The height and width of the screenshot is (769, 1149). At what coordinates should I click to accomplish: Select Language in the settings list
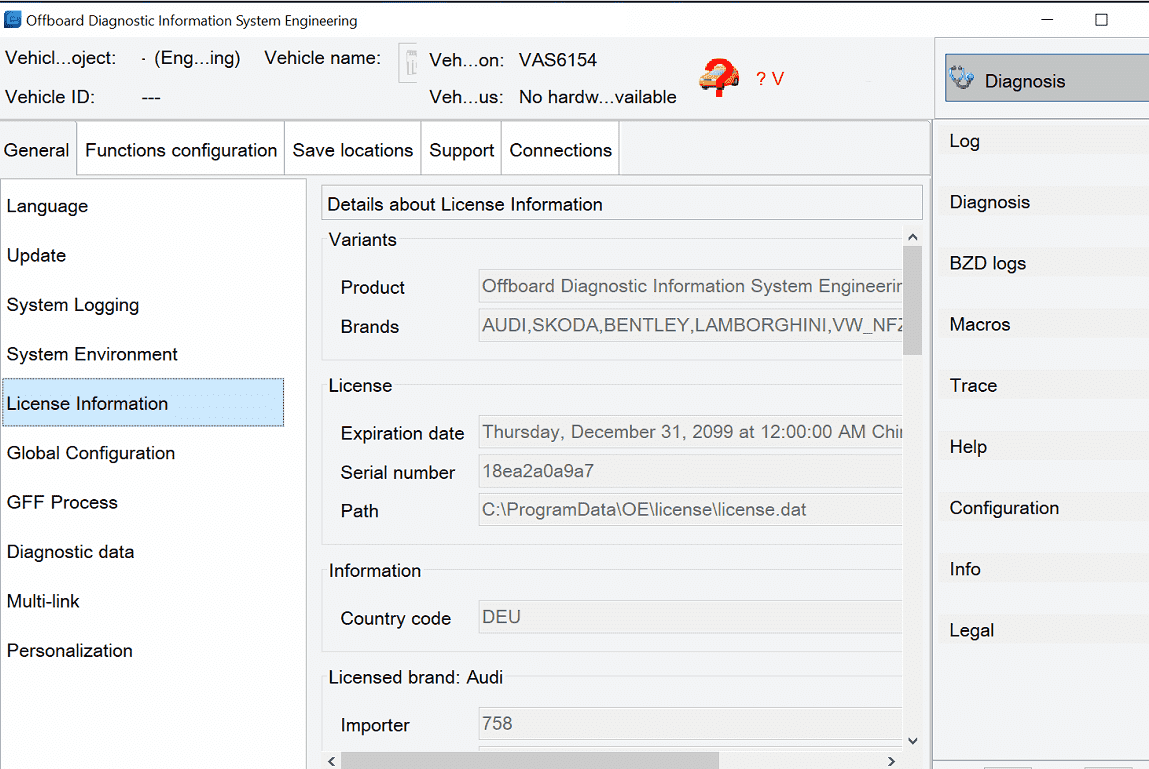[x=47, y=206]
